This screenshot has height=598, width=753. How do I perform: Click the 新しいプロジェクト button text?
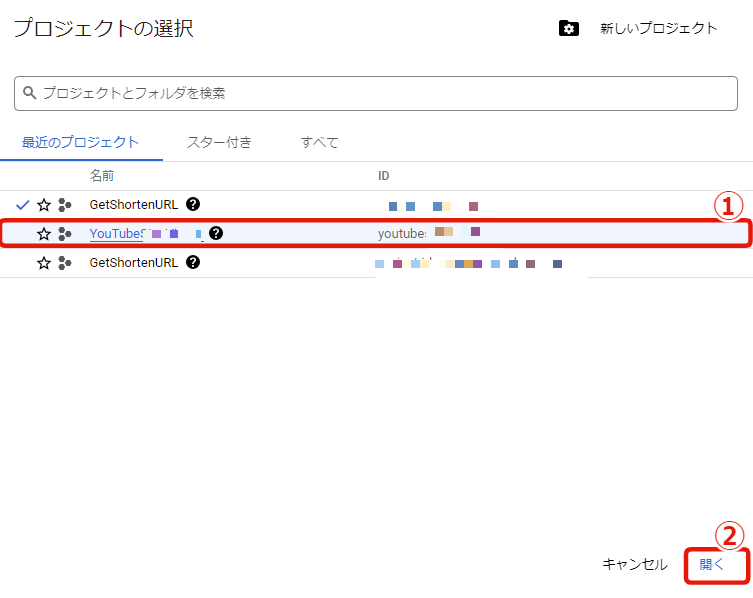[658, 28]
